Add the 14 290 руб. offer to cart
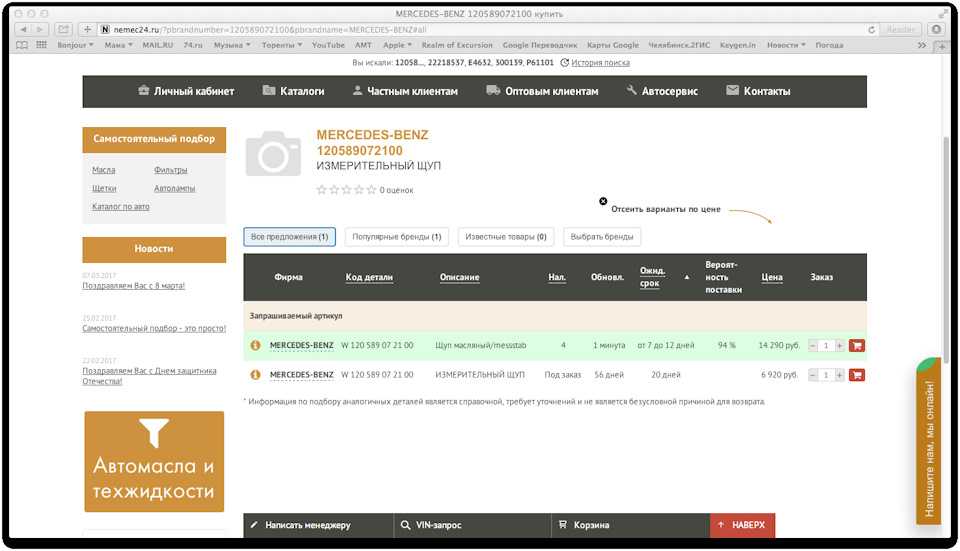This screenshot has height=551, width=960. (x=856, y=346)
